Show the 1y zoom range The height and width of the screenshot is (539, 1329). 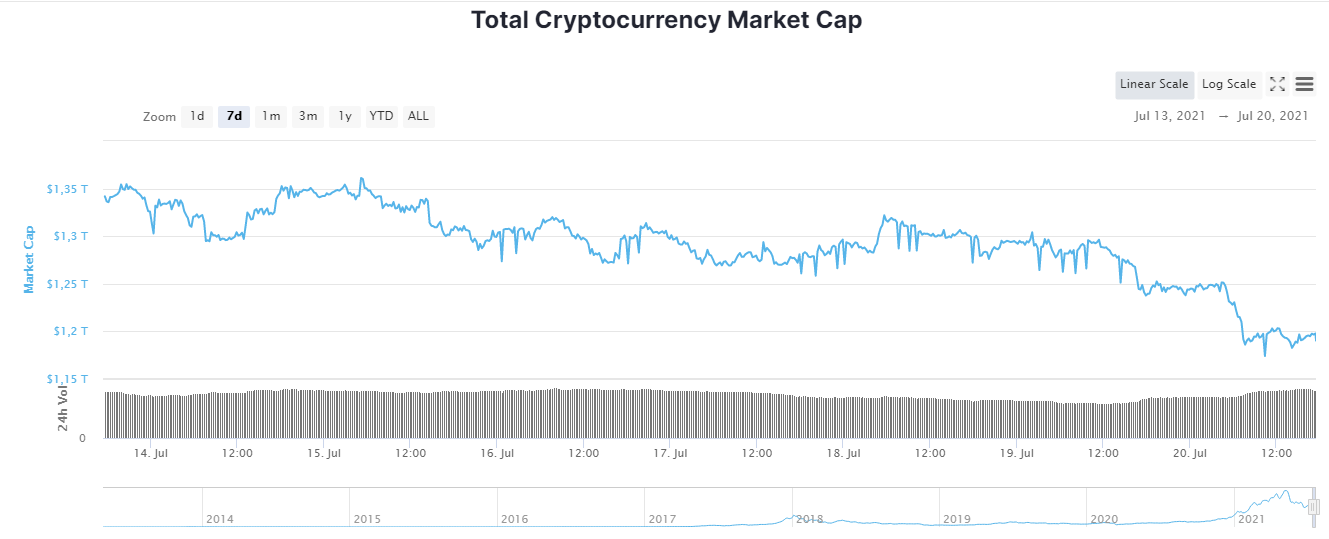tap(345, 116)
